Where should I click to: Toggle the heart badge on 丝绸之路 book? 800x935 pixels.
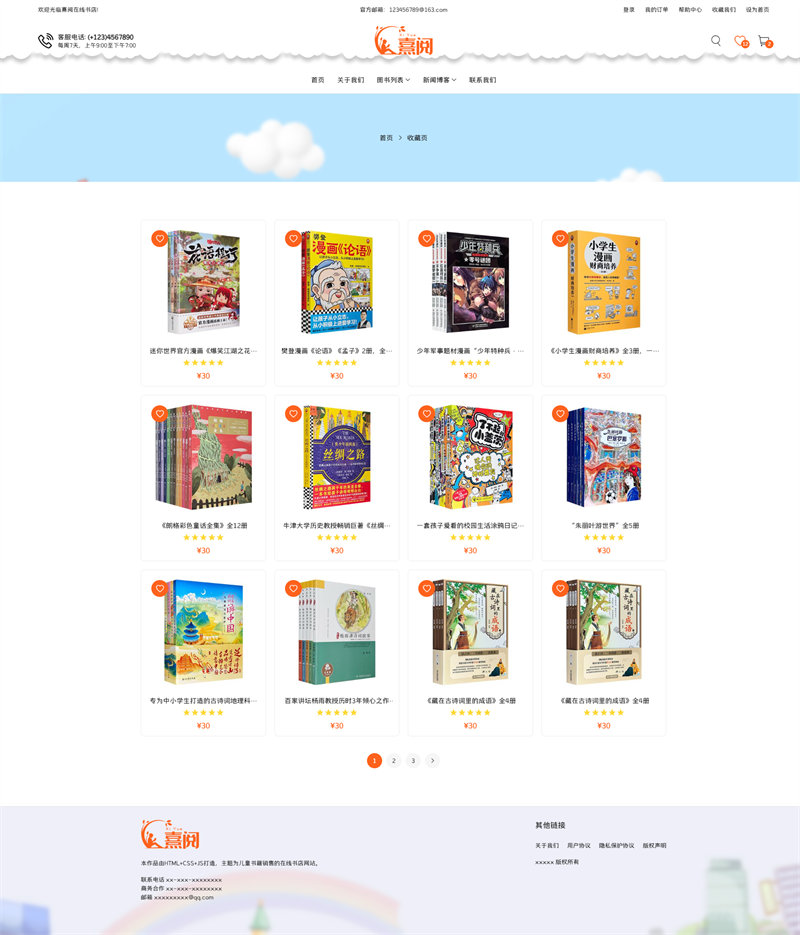(x=293, y=413)
